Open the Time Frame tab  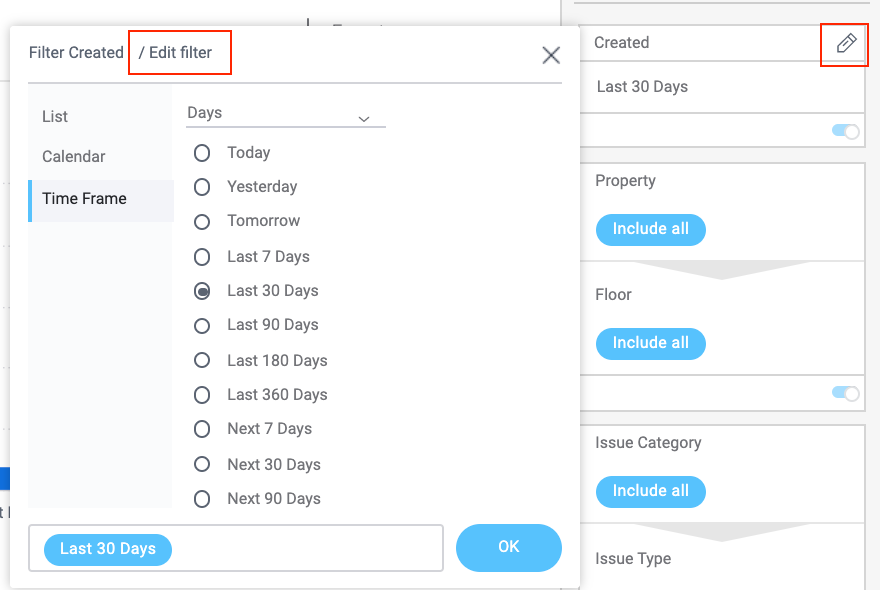tap(84, 199)
